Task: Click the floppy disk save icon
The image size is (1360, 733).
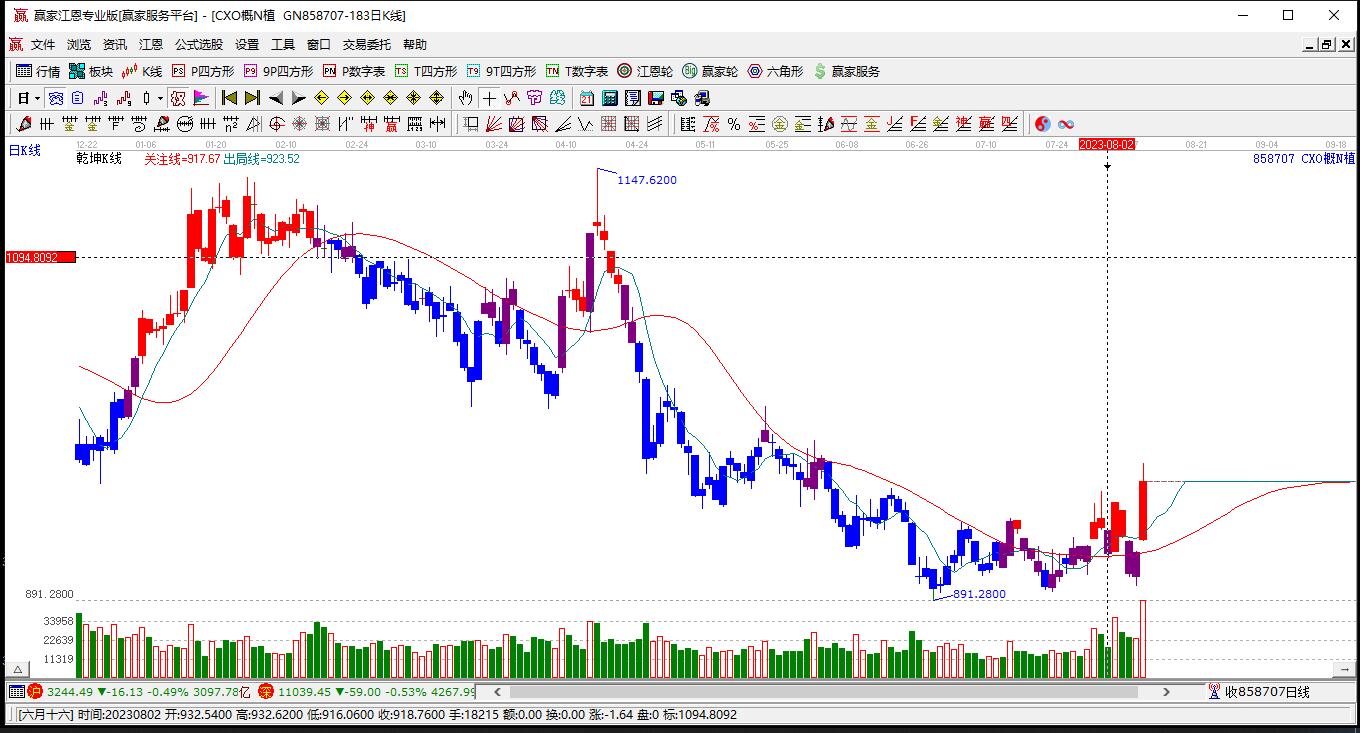Action: pos(656,98)
